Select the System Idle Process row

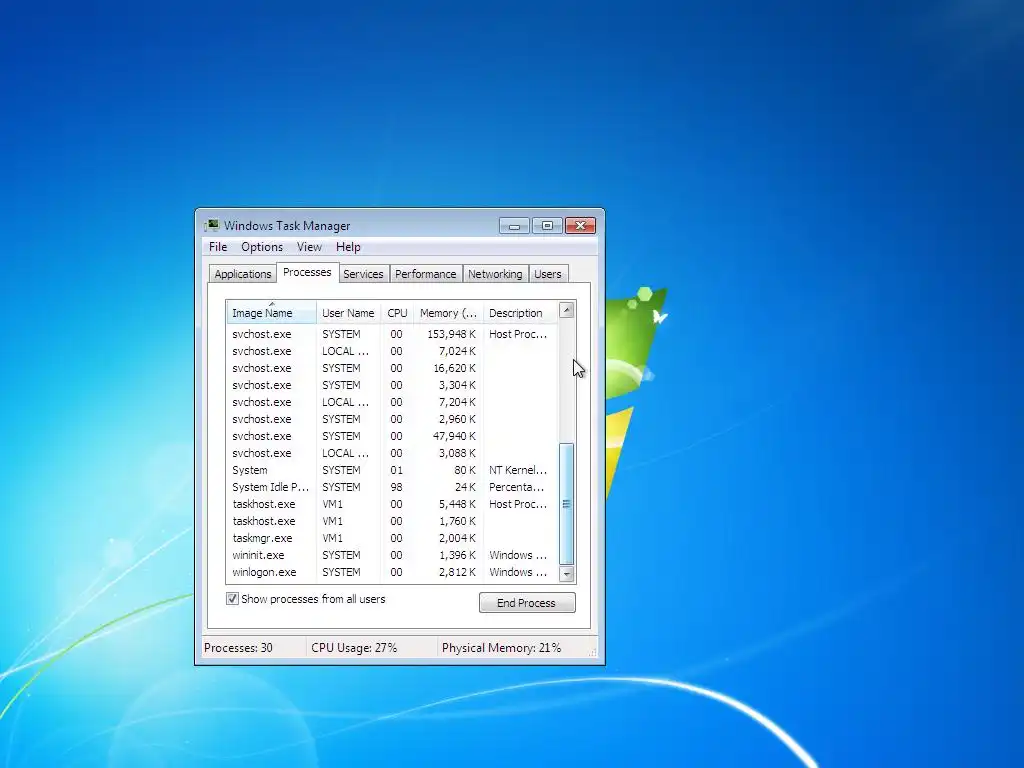pyautogui.click(x=392, y=487)
